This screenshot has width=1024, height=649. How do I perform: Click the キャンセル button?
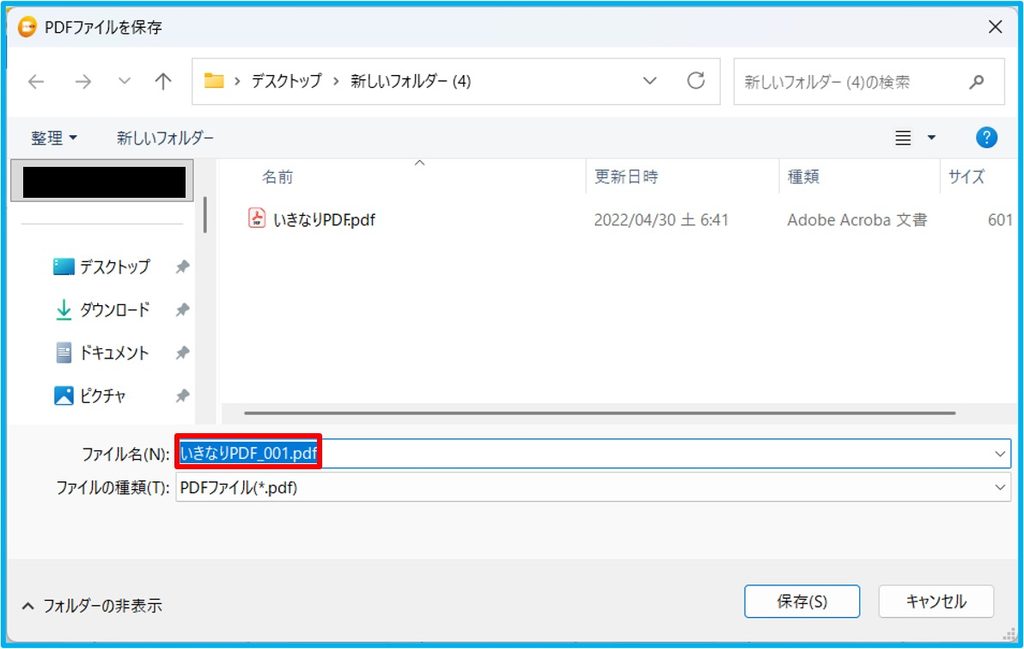[936, 601]
